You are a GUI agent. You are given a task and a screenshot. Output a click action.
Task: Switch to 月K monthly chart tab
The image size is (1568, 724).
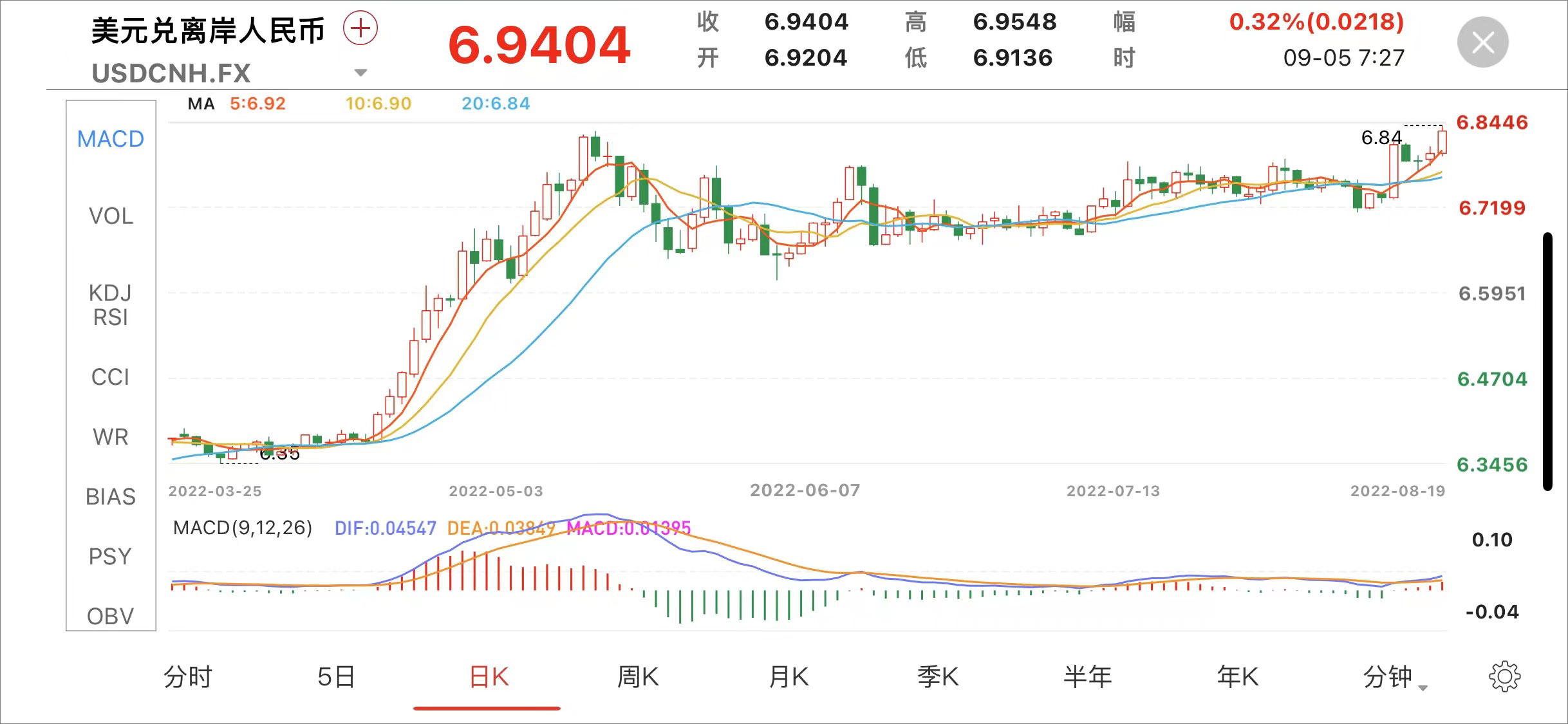[789, 677]
